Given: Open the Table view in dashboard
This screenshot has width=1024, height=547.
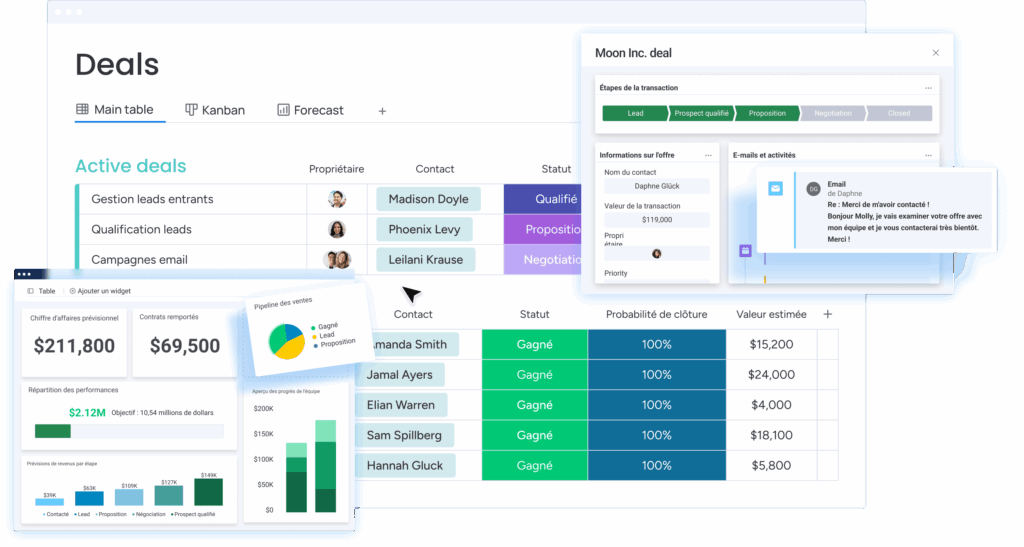Looking at the screenshot, I should click(41, 291).
